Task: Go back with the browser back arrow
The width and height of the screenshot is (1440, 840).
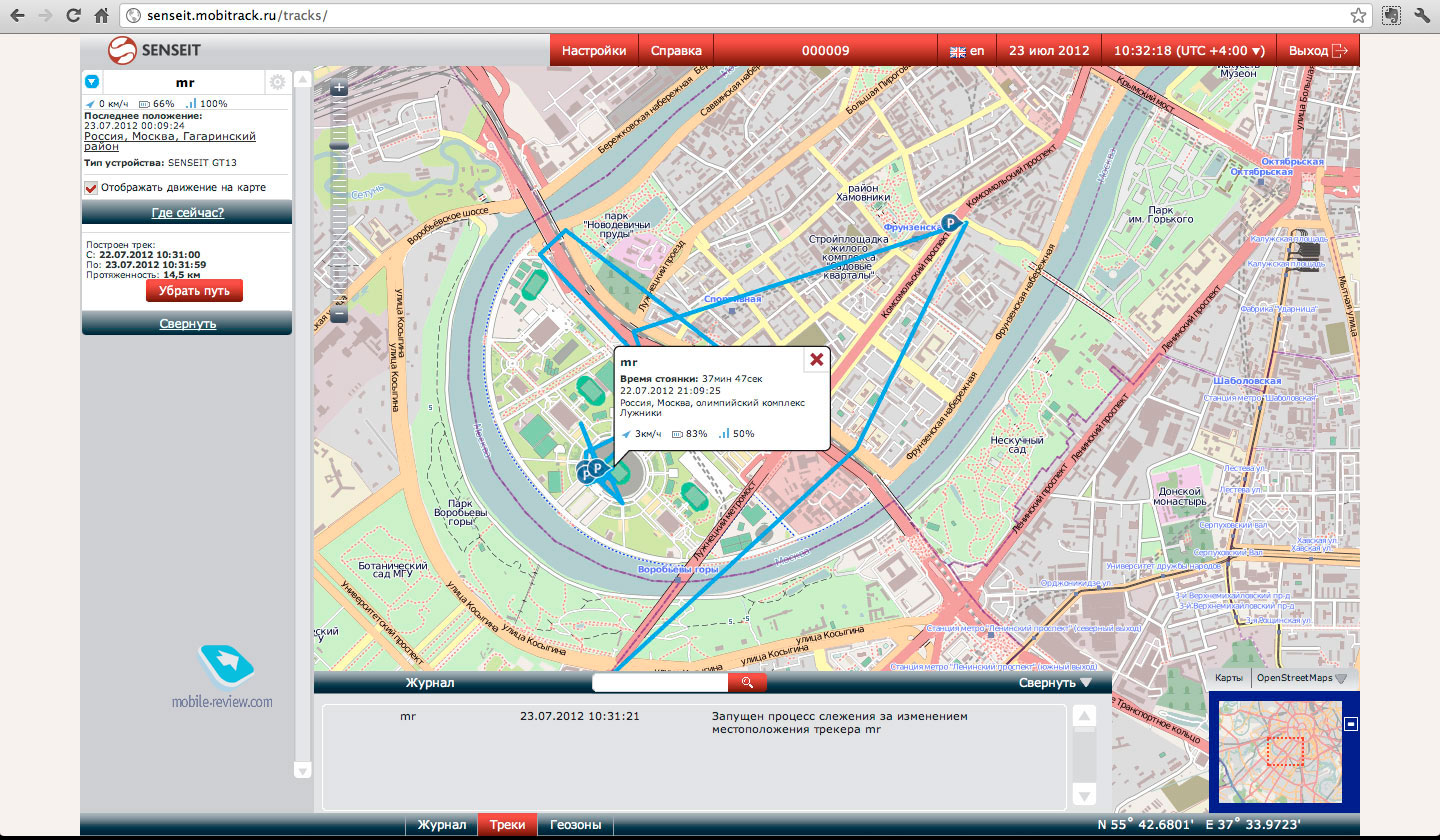Action: click(17, 16)
